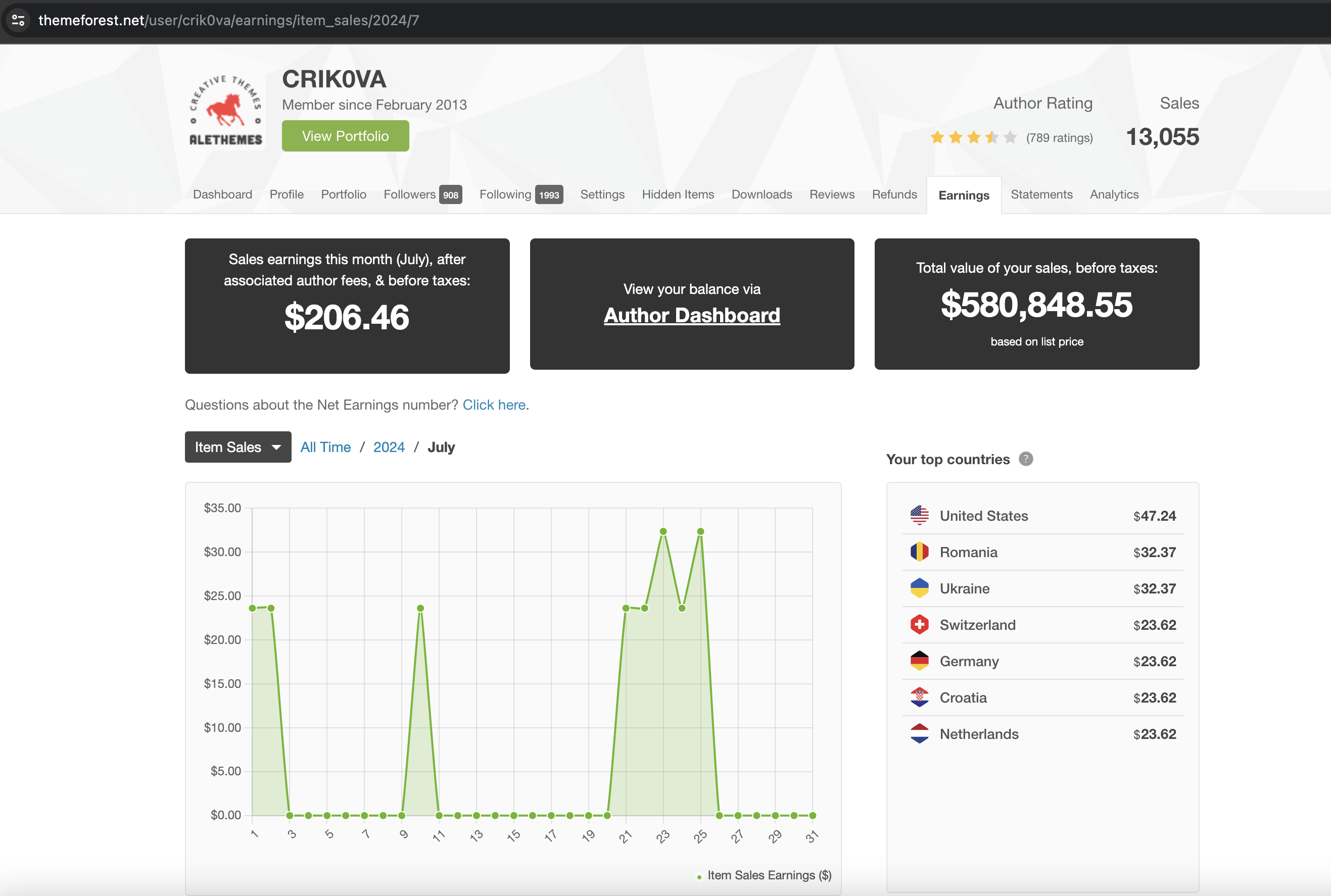Click the chart data point on day 10
1331x896 pixels.
point(420,608)
